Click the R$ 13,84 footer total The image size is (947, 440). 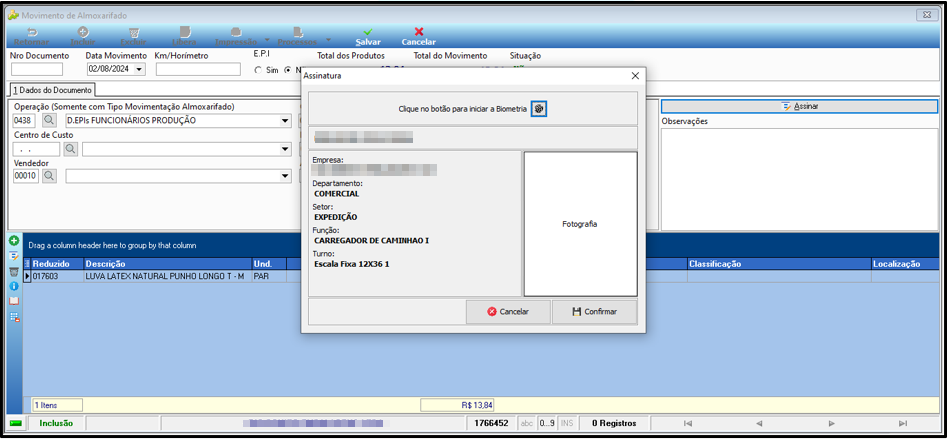click(x=457, y=405)
